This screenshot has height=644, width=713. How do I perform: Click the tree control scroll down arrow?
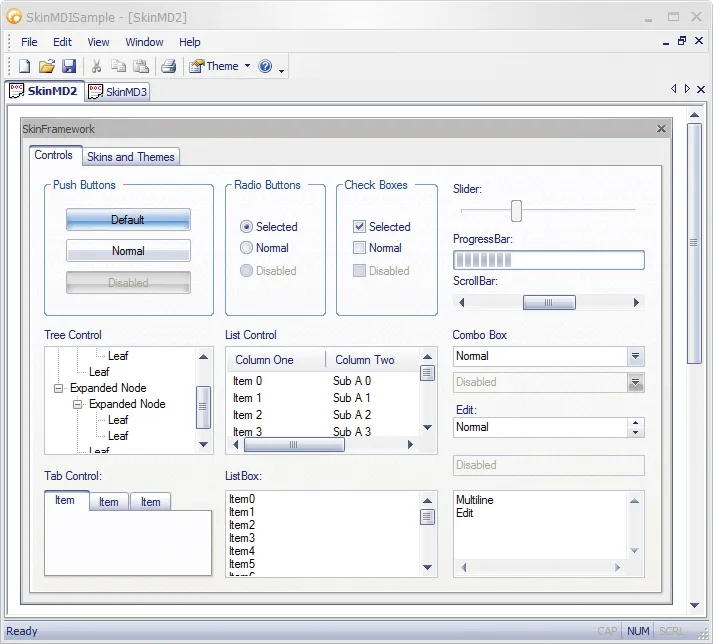[204, 444]
